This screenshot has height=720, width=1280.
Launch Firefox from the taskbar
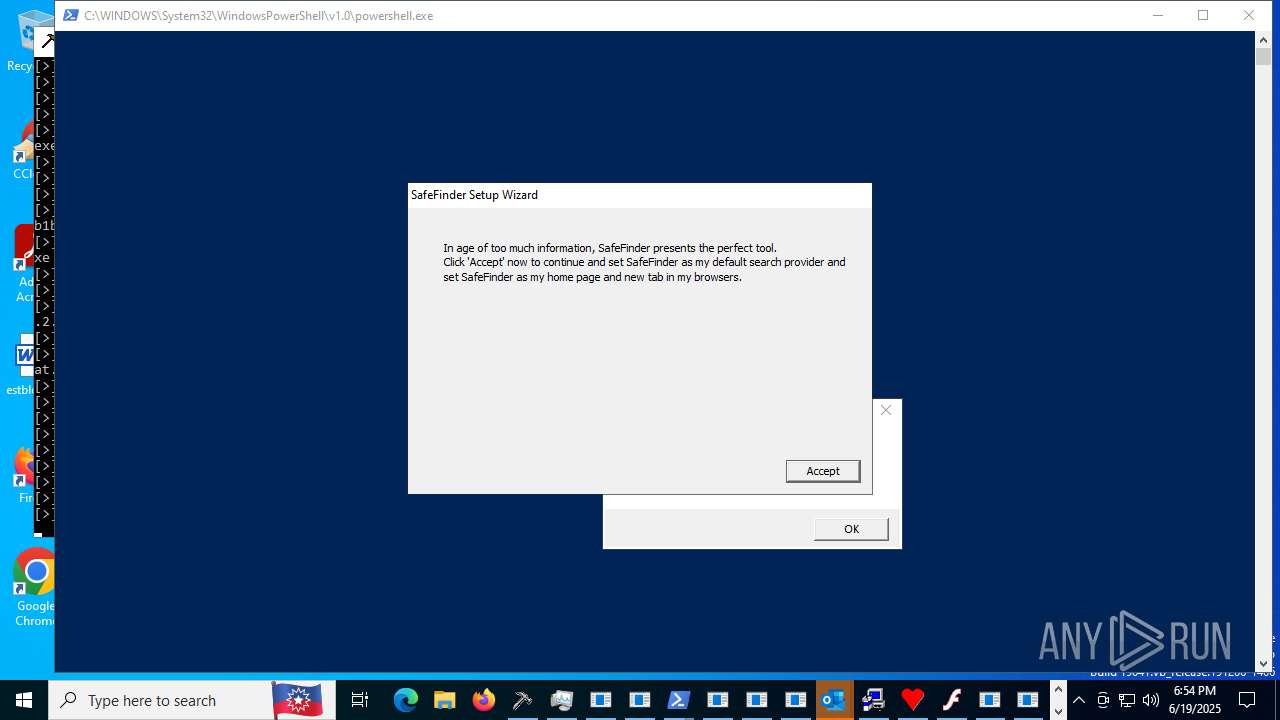click(x=483, y=700)
